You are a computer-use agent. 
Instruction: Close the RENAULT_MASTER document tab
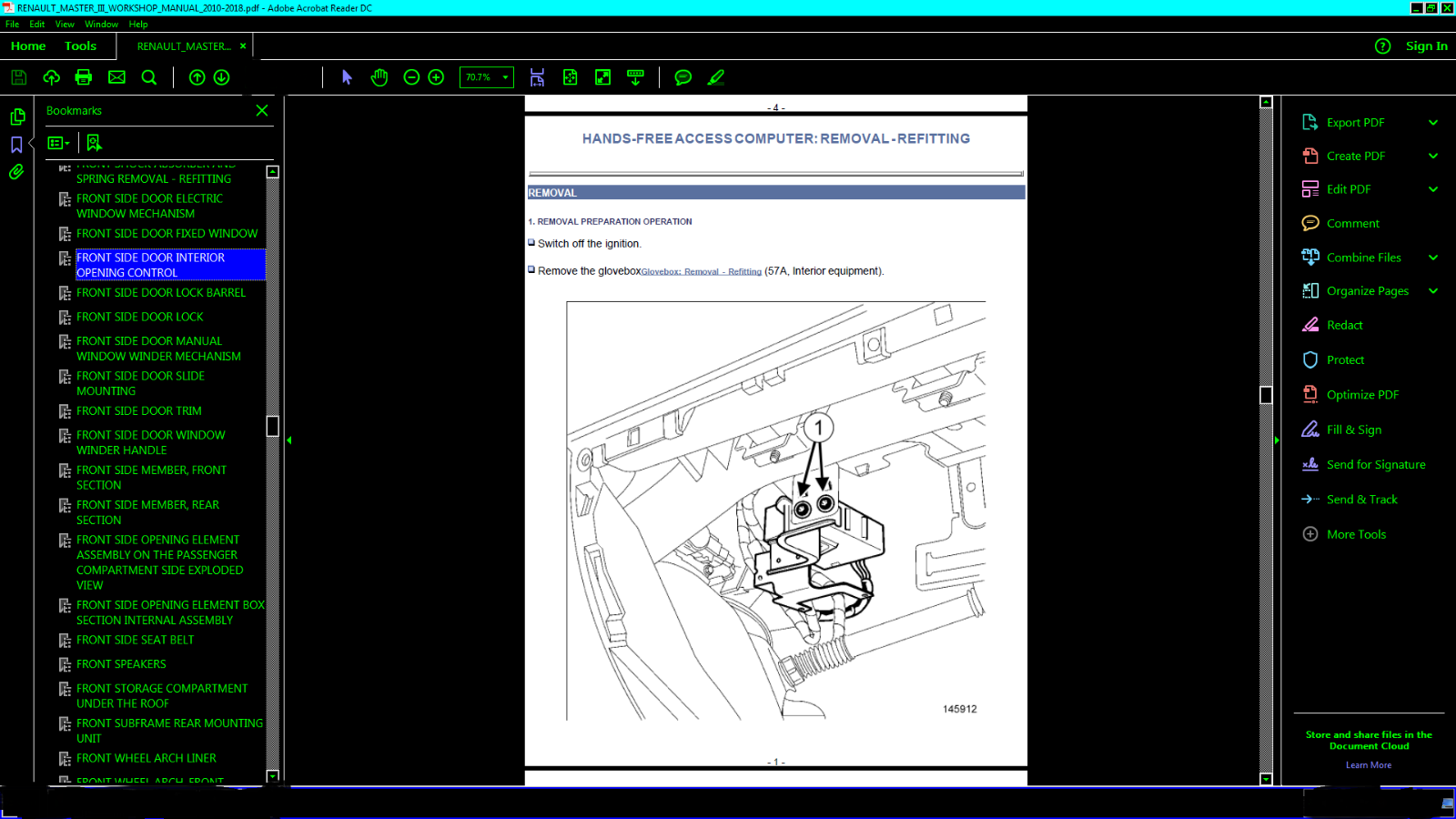click(x=243, y=45)
